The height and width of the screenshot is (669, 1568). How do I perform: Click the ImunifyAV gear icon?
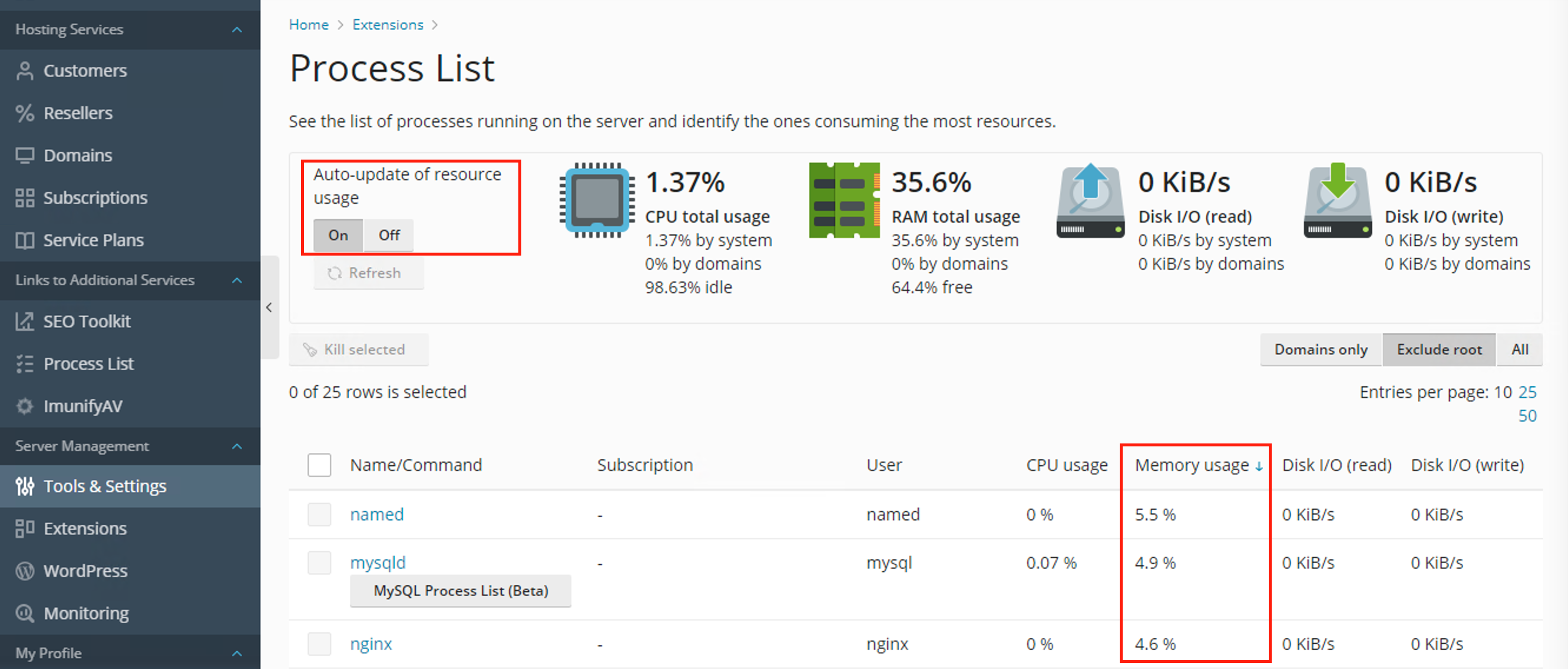(25, 406)
